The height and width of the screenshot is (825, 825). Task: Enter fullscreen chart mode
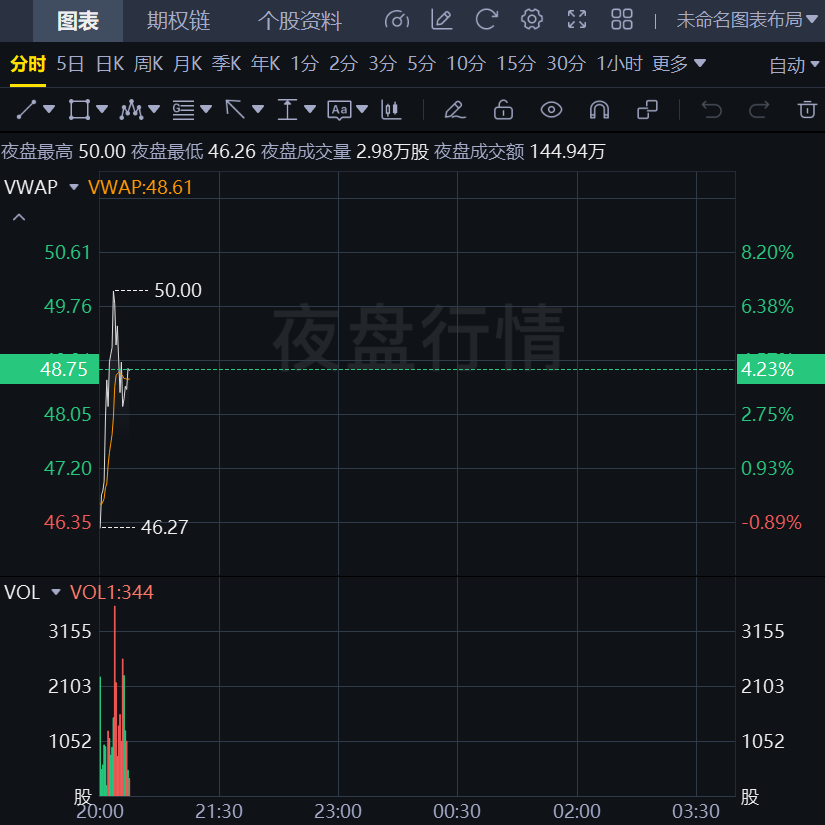click(577, 20)
